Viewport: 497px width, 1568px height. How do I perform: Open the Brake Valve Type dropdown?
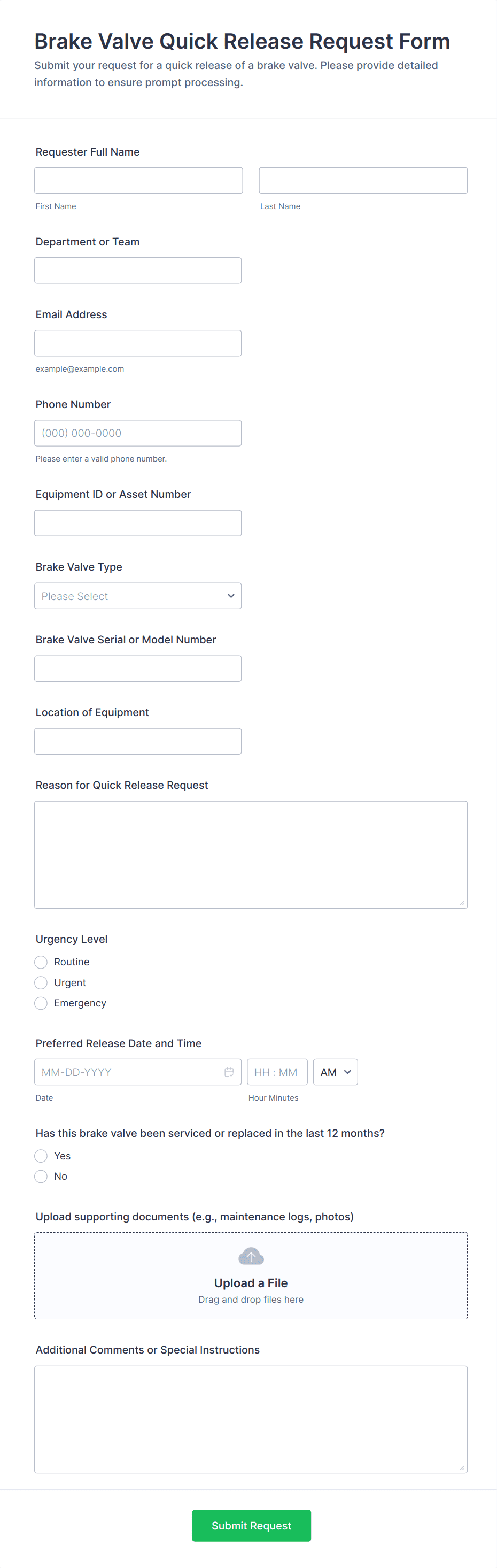[x=137, y=596]
